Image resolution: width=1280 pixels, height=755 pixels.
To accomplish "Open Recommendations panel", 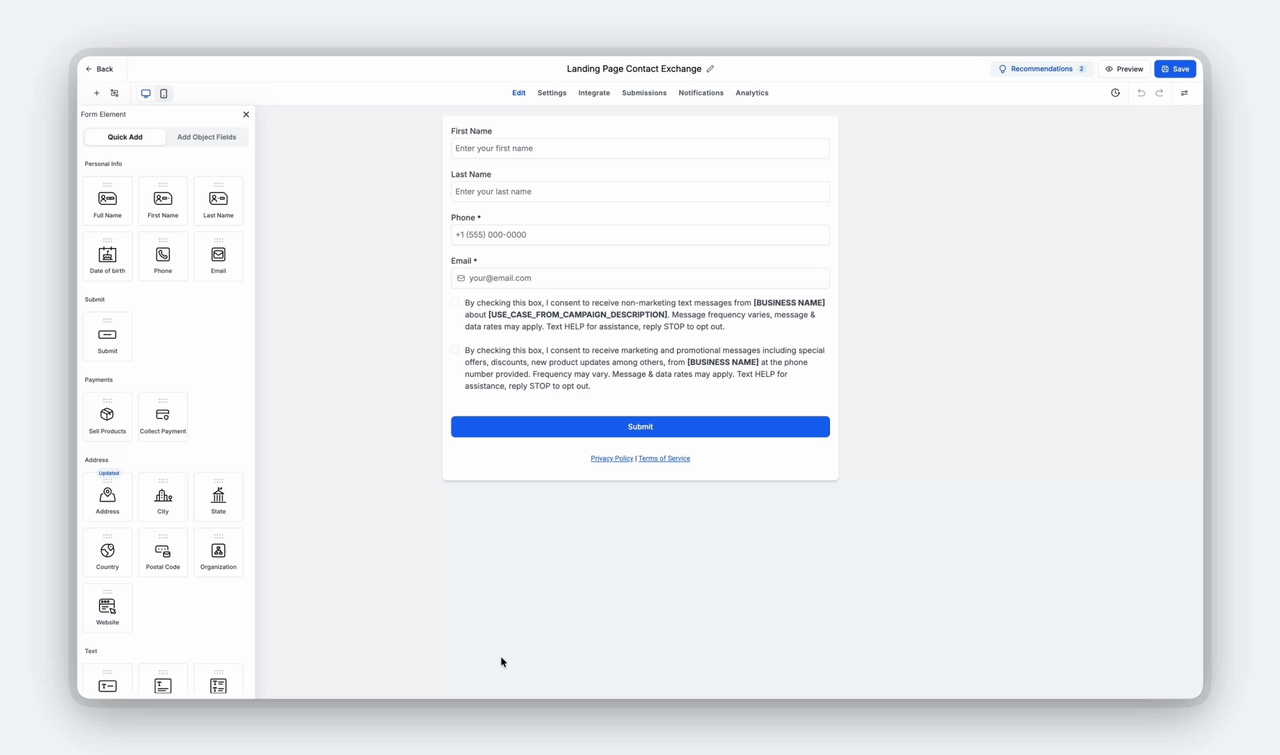I will coord(1042,69).
